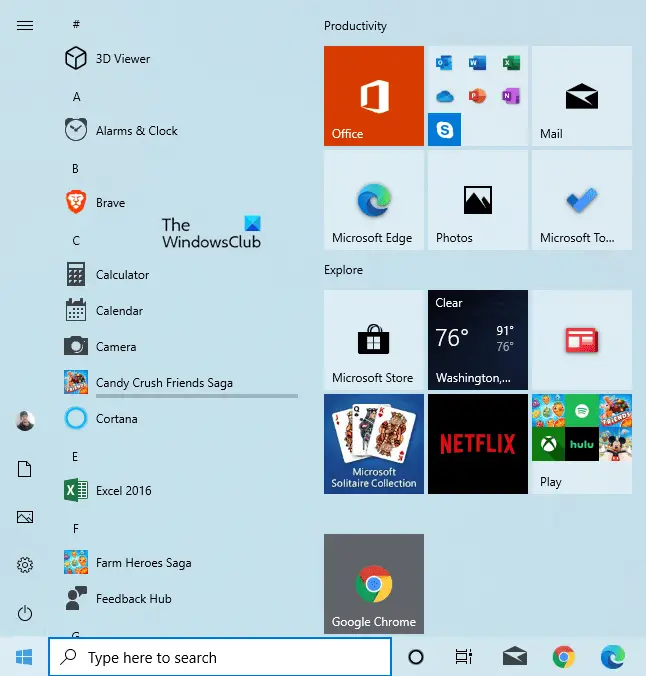Click the letter C section header
The height and width of the screenshot is (676, 646).
click(x=76, y=241)
